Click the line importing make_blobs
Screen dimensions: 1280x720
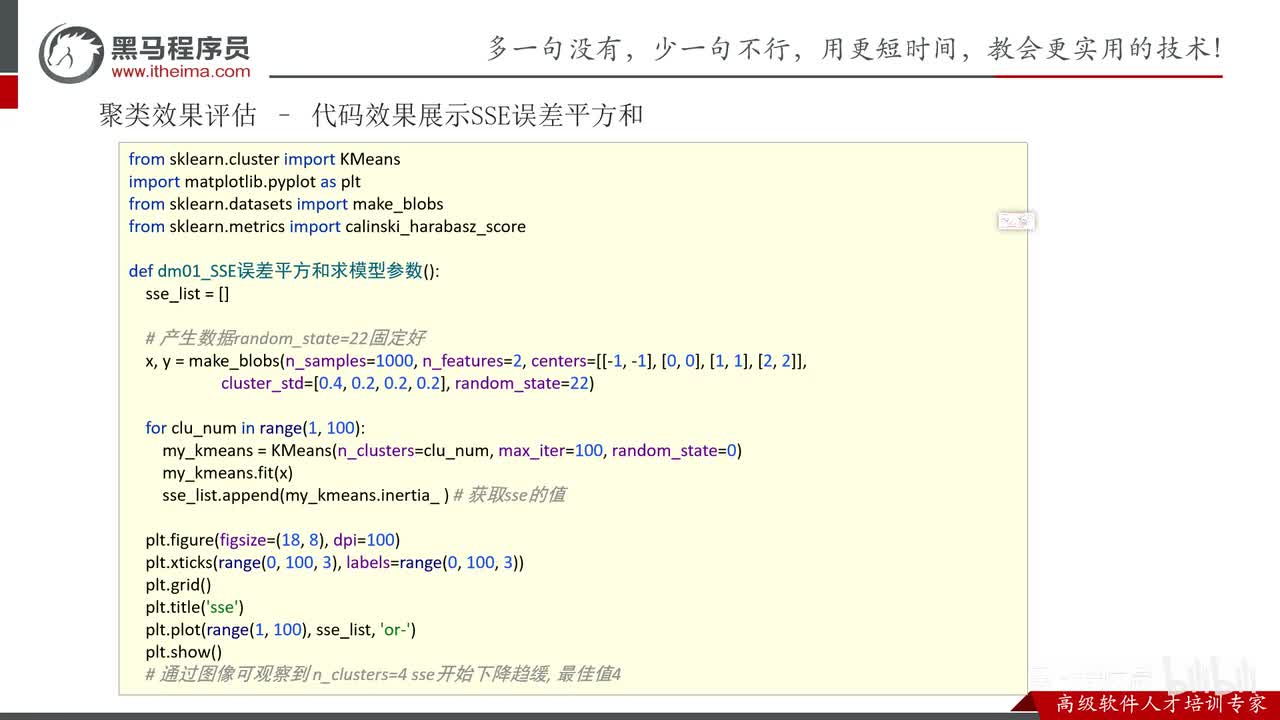(286, 204)
